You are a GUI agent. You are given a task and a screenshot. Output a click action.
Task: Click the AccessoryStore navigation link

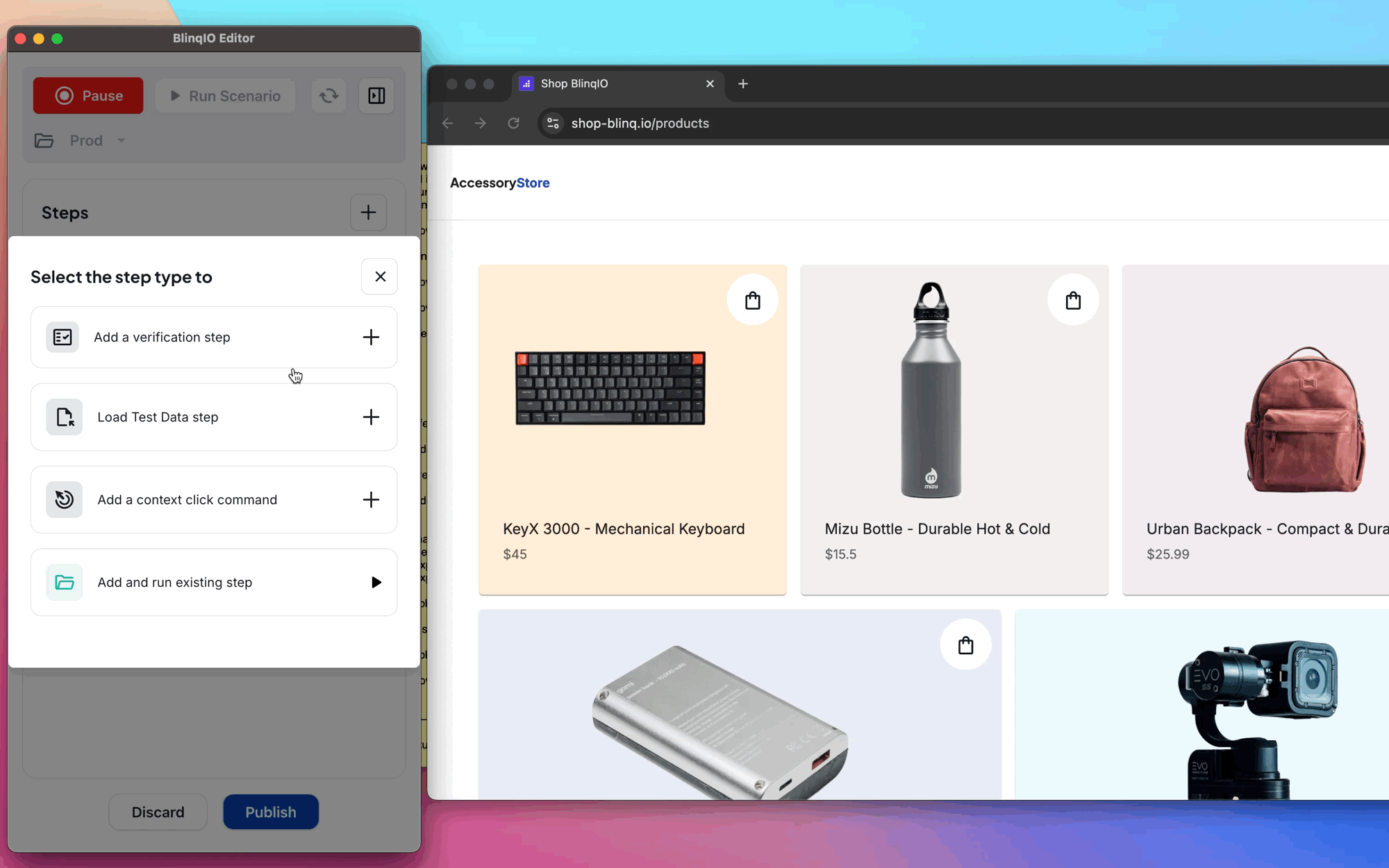[500, 183]
